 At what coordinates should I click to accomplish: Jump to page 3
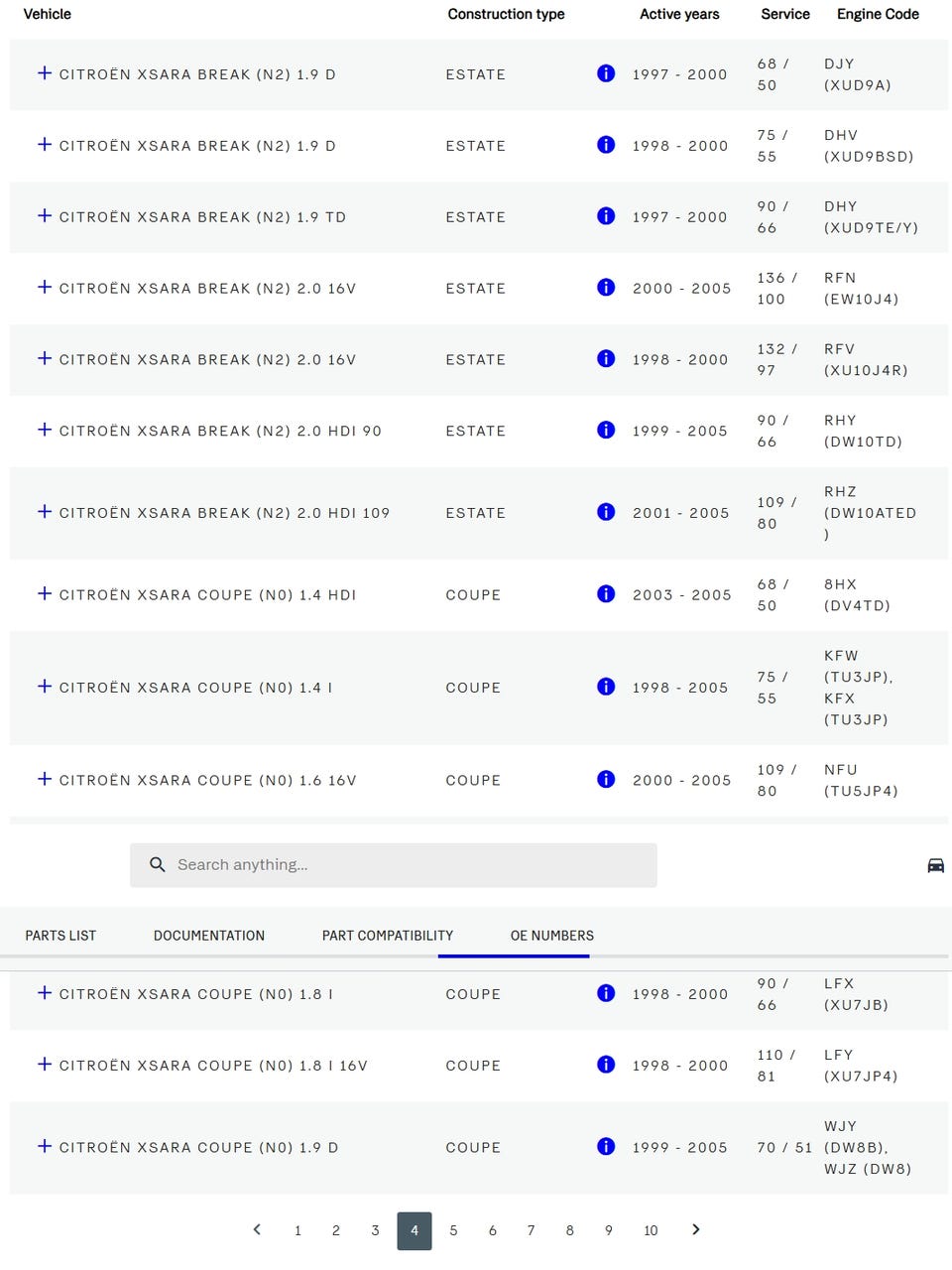point(375,1230)
